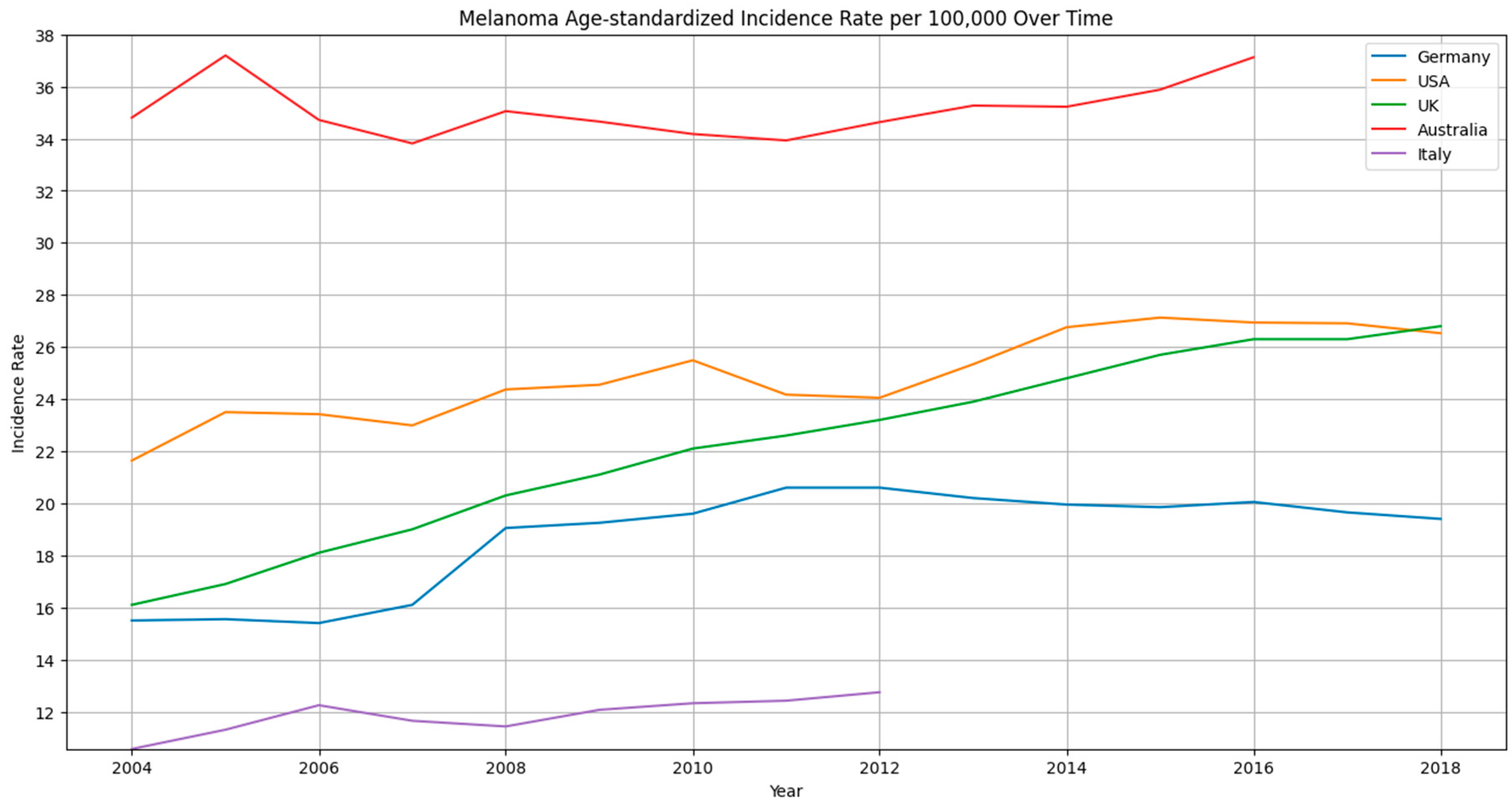Click the orange USA legend line swatch
Viewport: 1512px width, 807px height.
(x=1389, y=81)
